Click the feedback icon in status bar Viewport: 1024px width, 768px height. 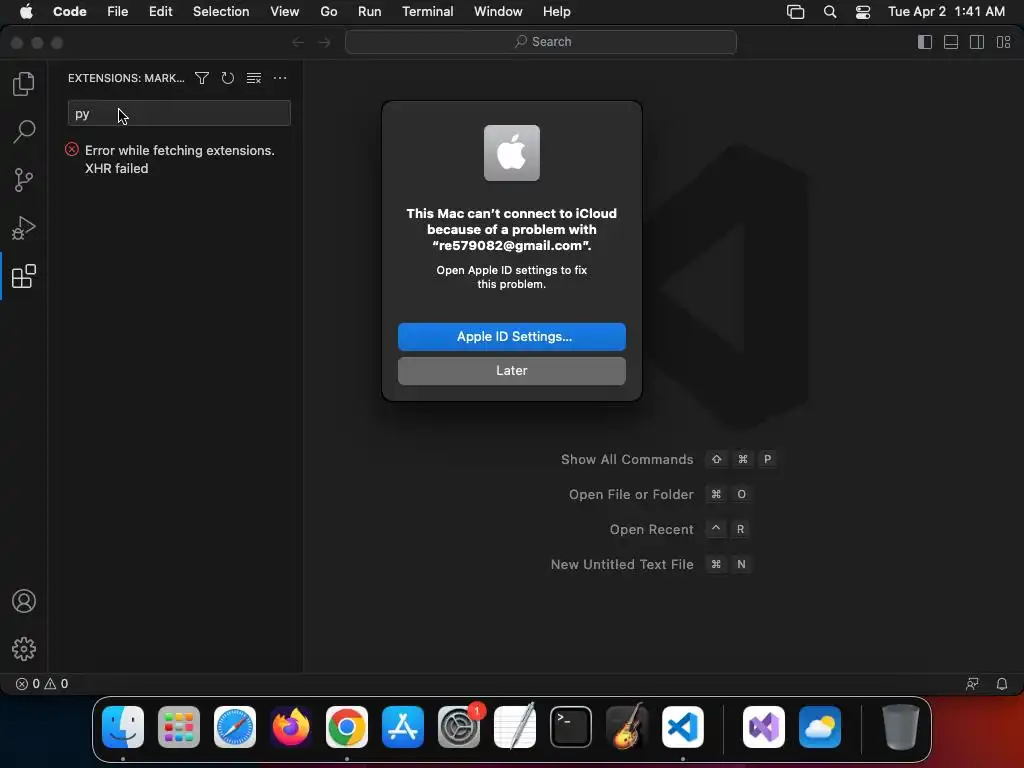coord(972,684)
